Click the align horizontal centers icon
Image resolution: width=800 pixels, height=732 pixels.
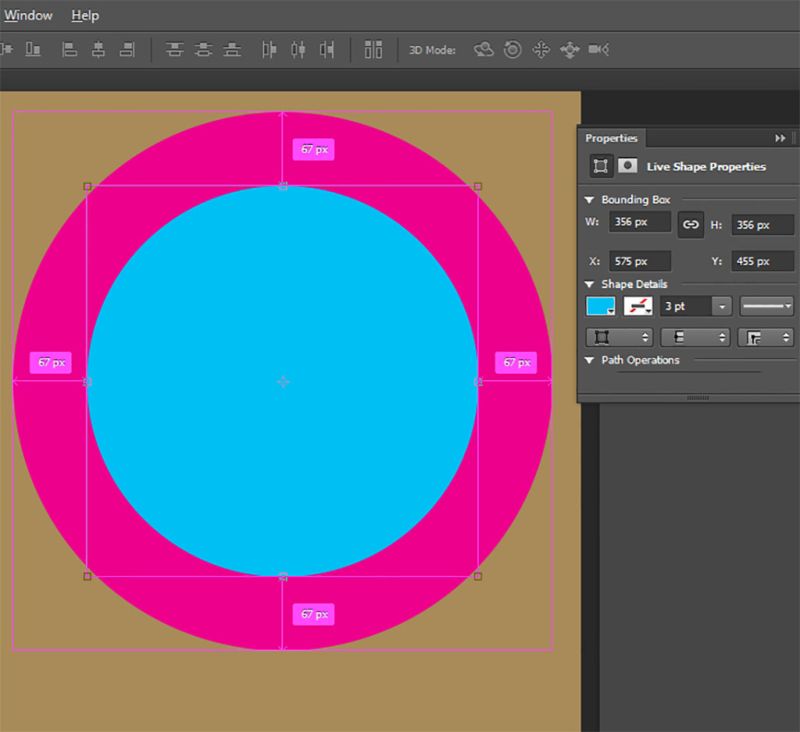click(x=98, y=48)
